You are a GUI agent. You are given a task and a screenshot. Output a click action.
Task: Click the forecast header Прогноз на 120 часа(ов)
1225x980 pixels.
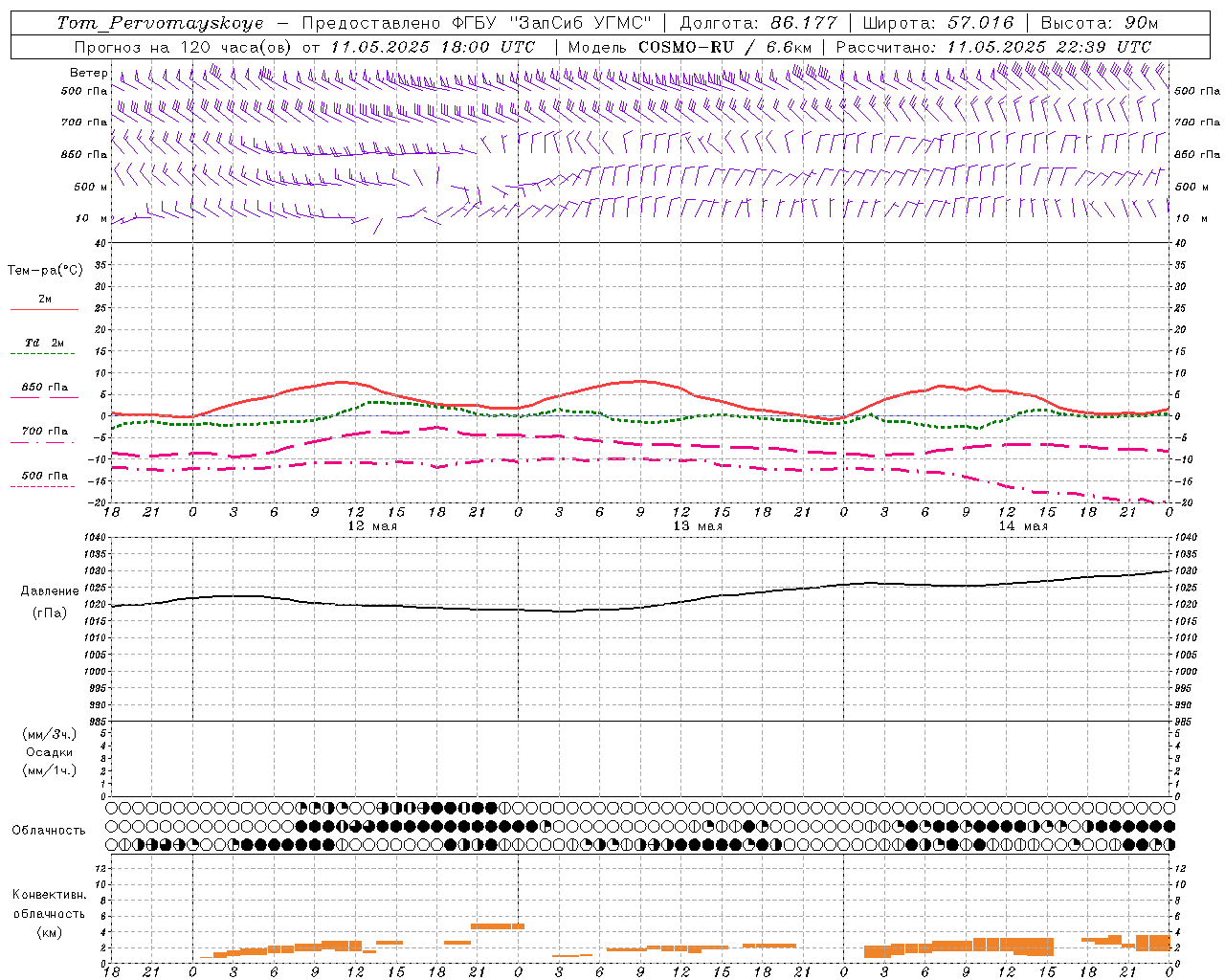(x=184, y=47)
